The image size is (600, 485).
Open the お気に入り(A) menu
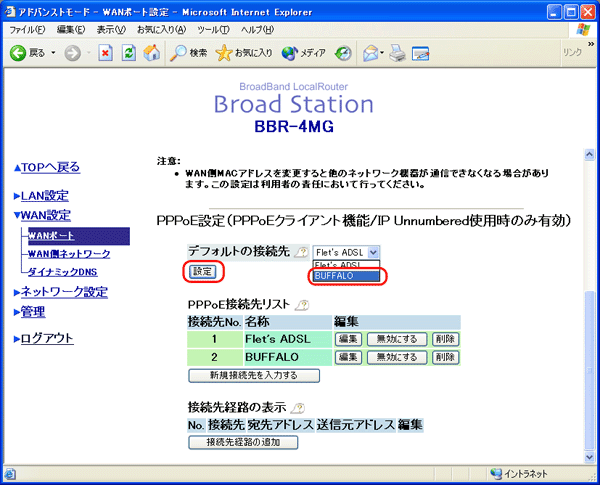click(161, 29)
